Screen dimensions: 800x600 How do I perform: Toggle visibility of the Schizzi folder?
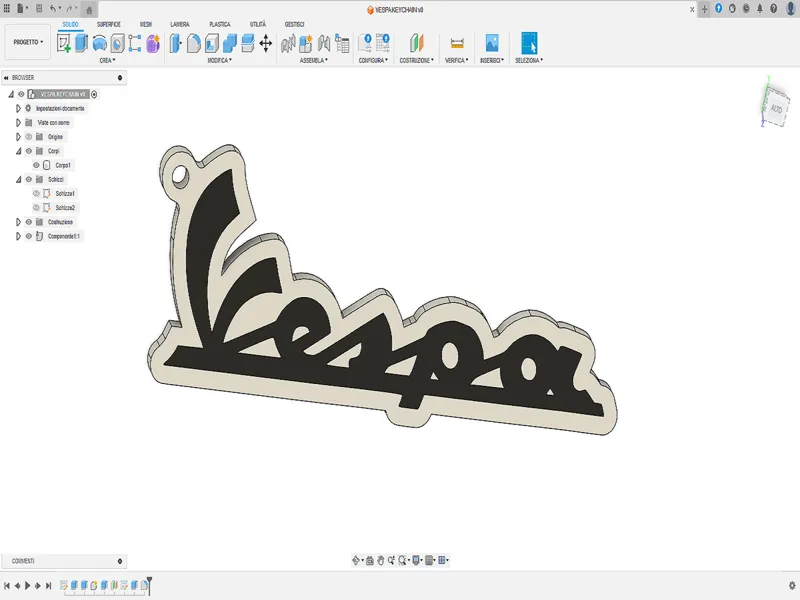29,179
